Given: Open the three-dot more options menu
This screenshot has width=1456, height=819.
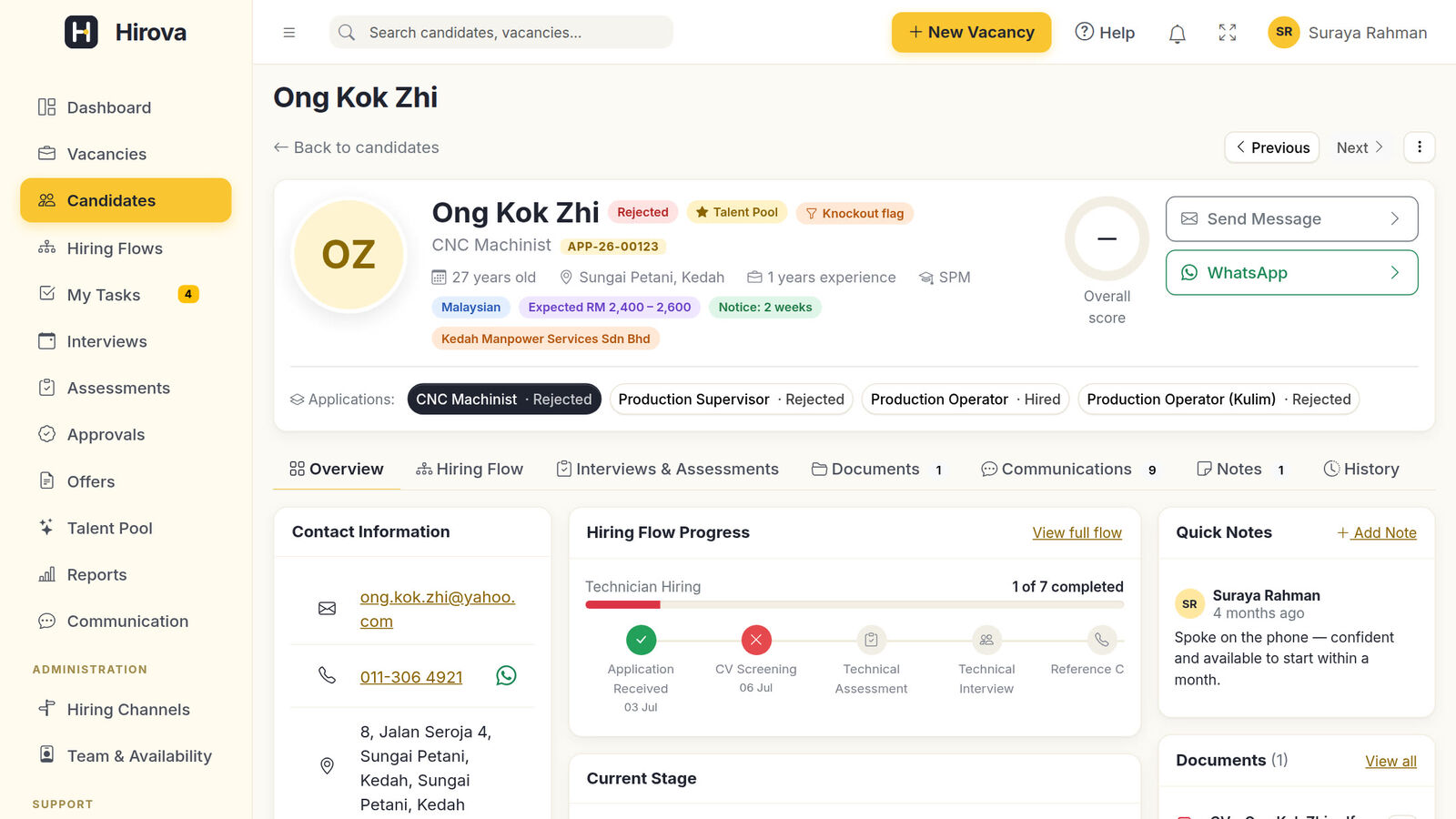Looking at the screenshot, I should click(1419, 147).
